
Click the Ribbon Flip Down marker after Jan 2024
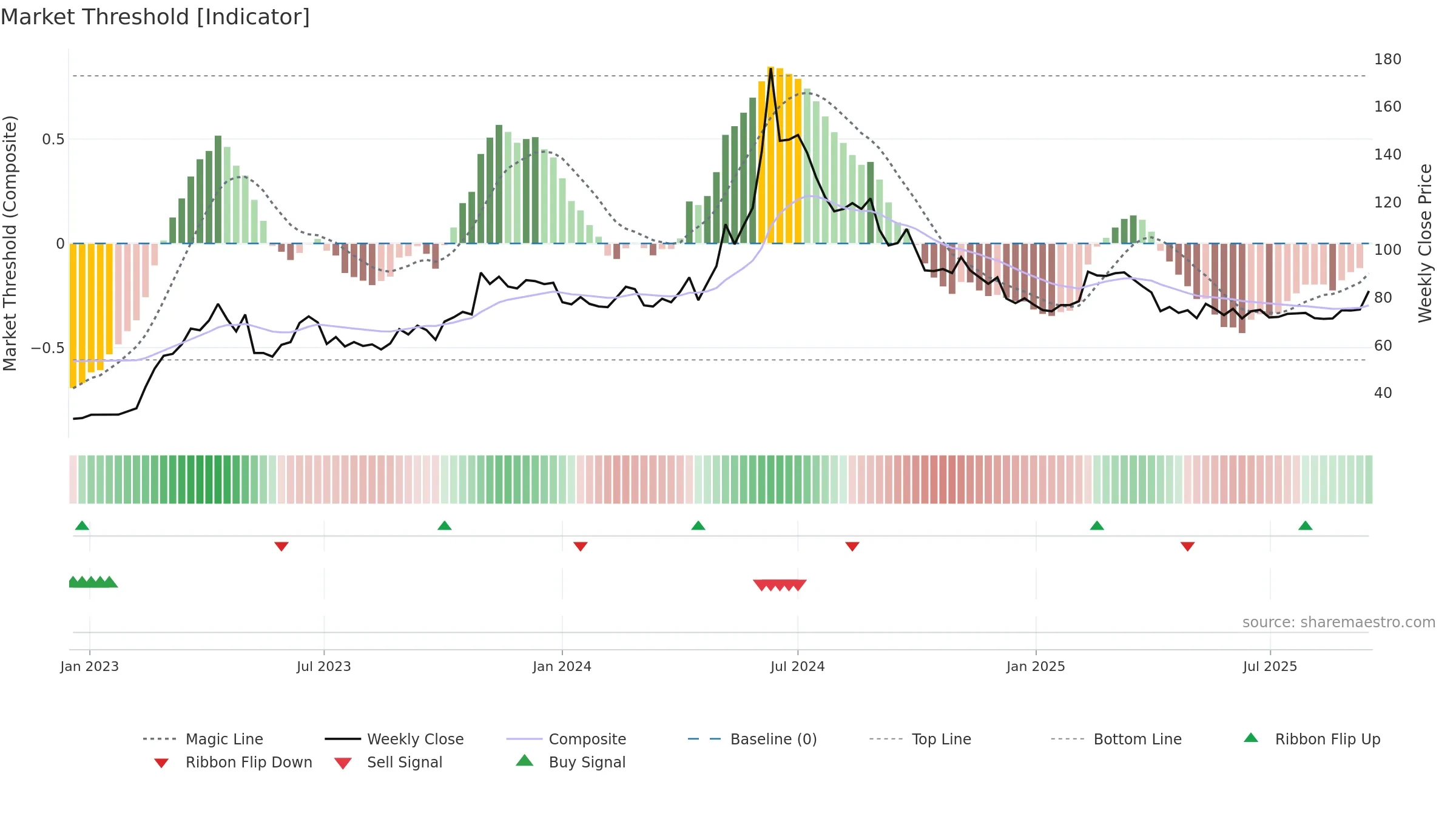pyautogui.click(x=580, y=547)
